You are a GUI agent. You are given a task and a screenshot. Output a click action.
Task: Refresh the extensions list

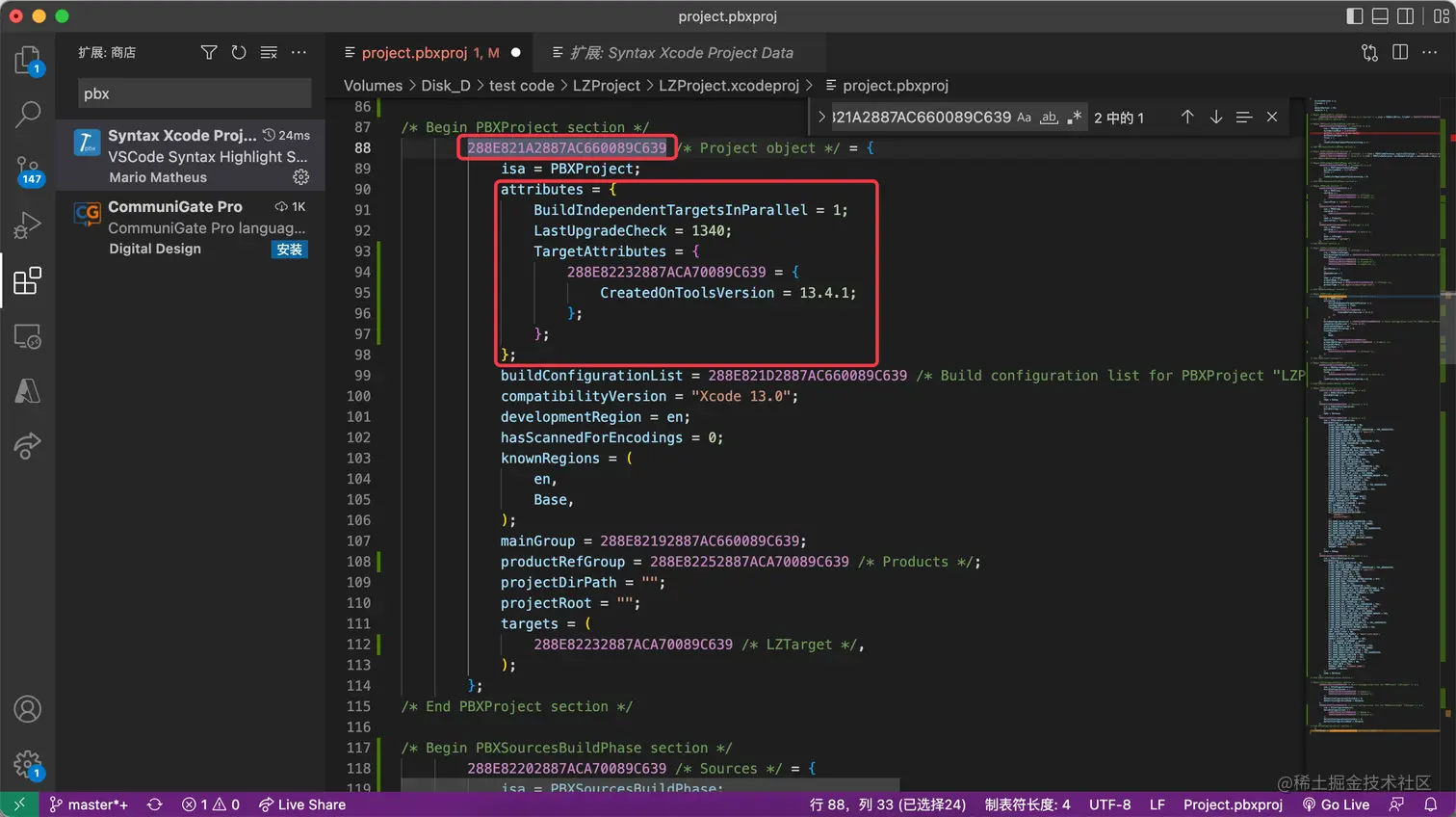click(x=239, y=52)
